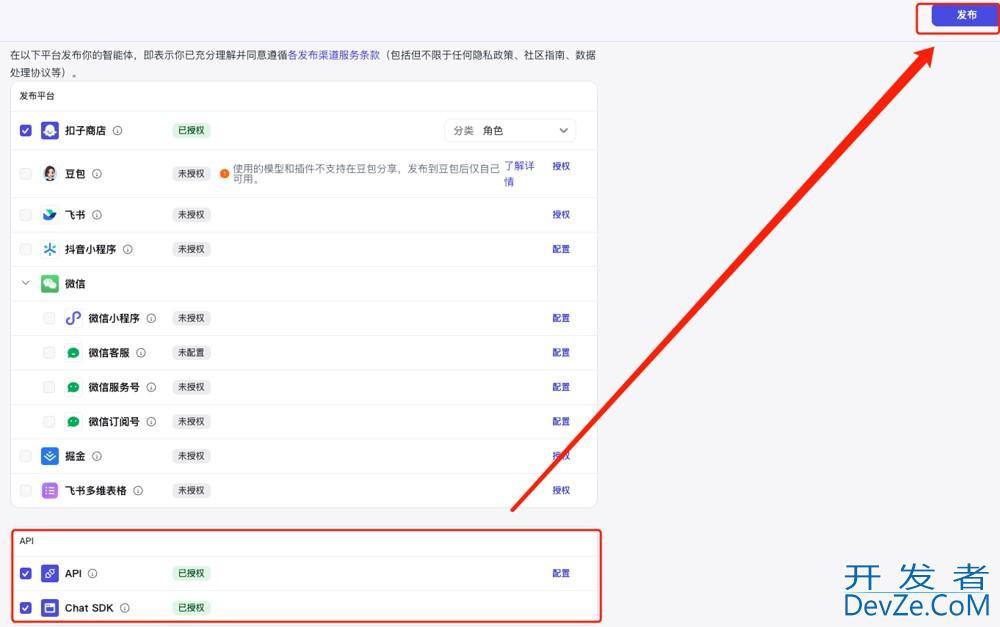Viewport: 1000px width, 627px height.
Task: Tick the 微信订阅号 checkbox
Action: [49, 422]
